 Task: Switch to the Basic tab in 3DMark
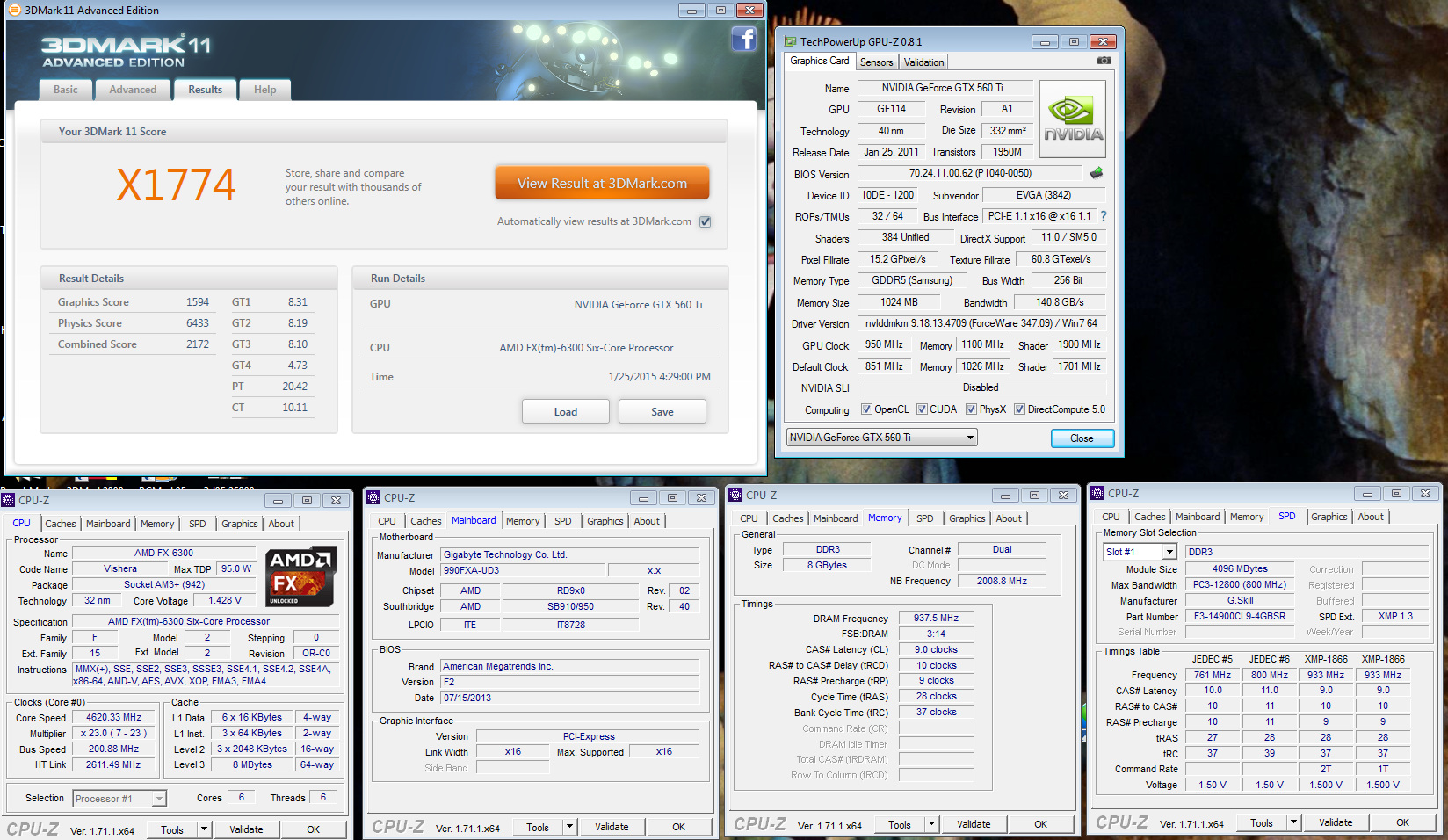tap(66, 90)
